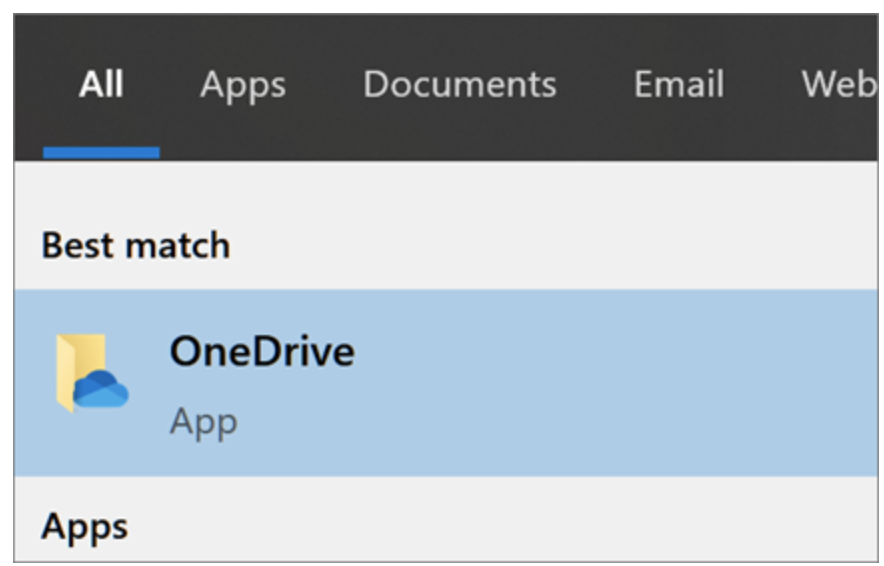Open the Documents search tab

pos(459,85)
